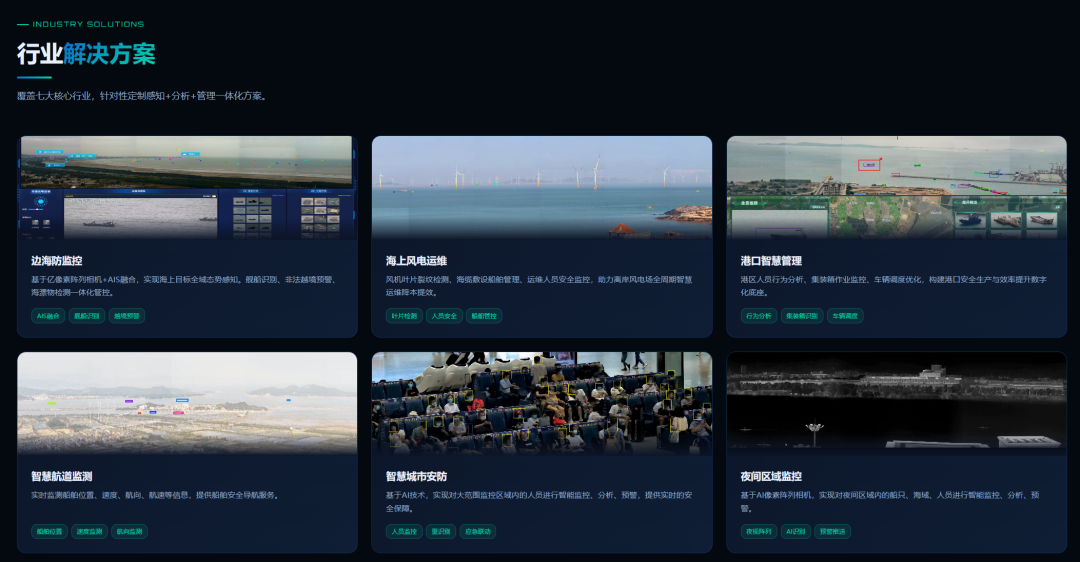Select the 行为分析 tag
The image size is (1080, 562).
point(758,316)
